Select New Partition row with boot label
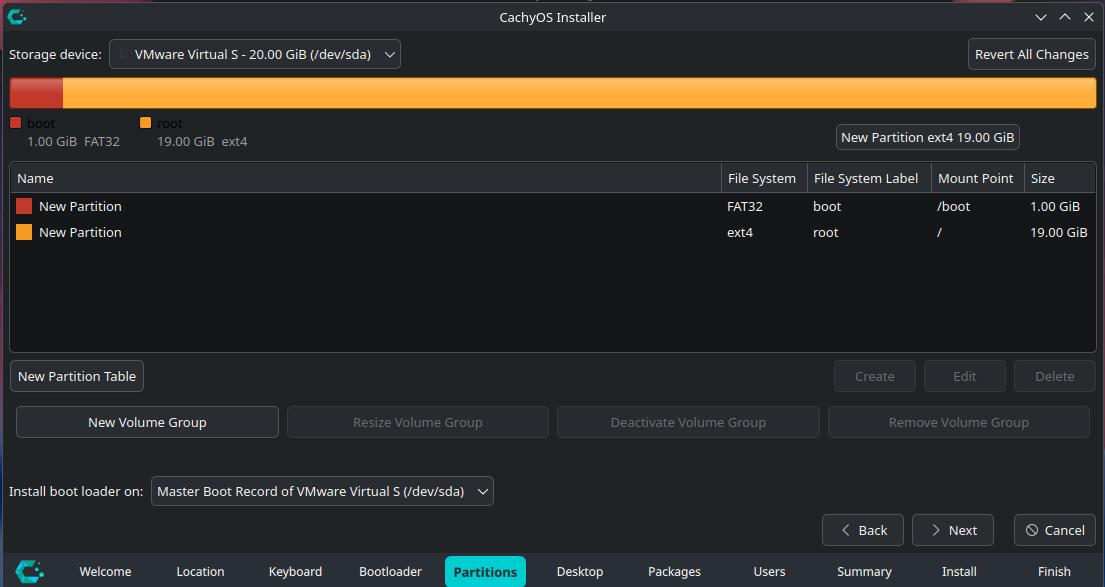1105x587 pixels. [553, 206]
